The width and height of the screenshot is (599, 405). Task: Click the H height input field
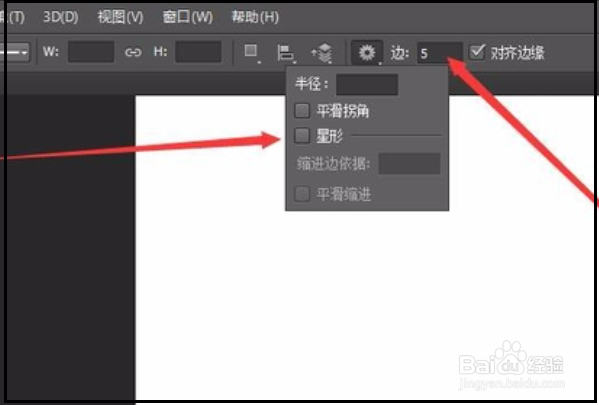[198, 52]
